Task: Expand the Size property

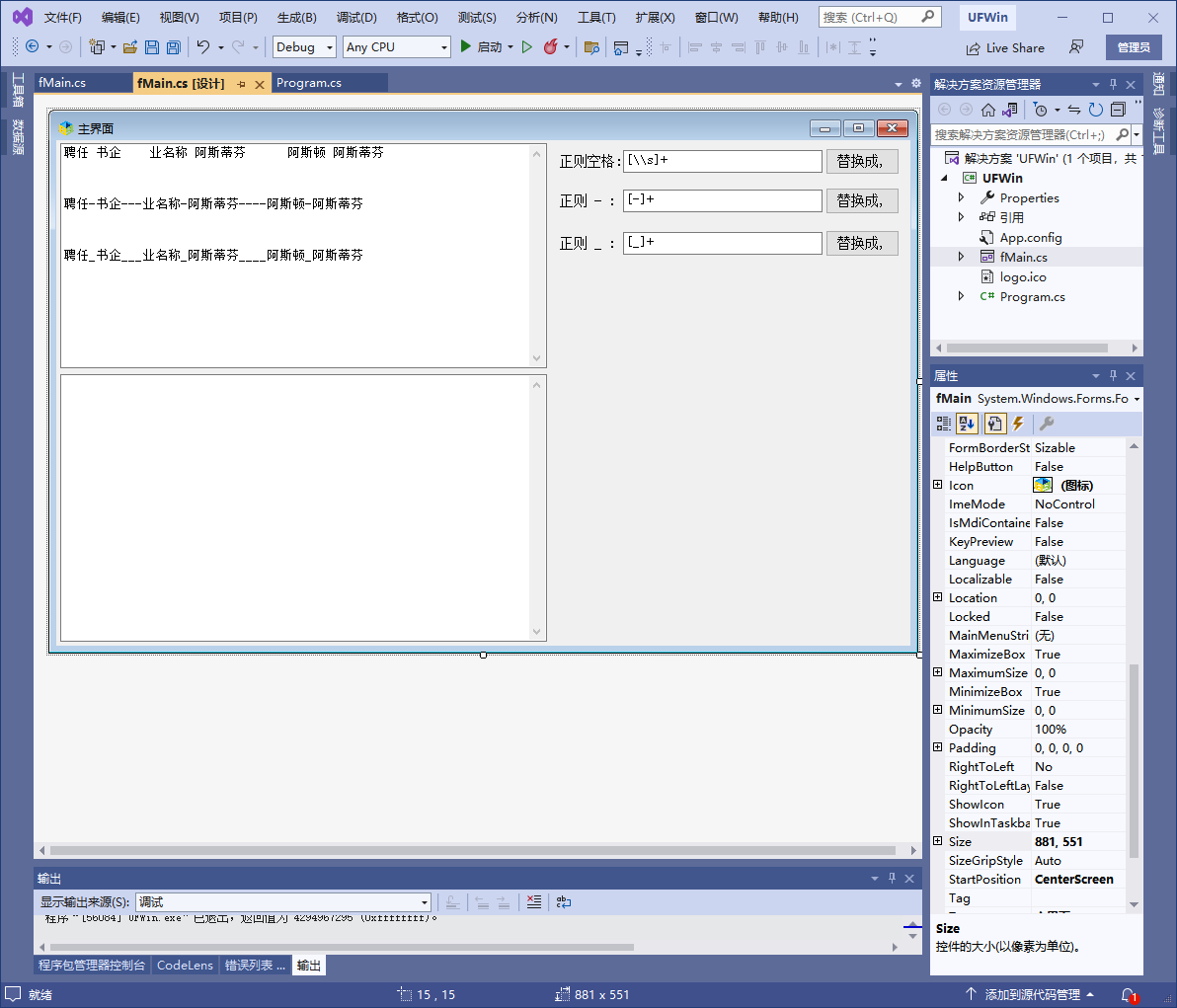Action: [937, 841]
